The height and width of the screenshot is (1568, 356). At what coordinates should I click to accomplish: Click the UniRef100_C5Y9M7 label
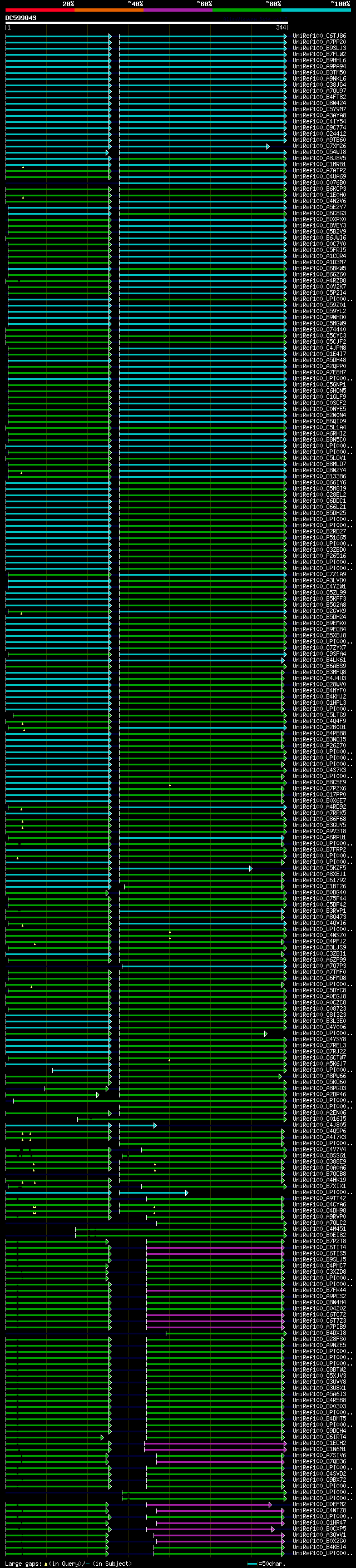point(319,109)
